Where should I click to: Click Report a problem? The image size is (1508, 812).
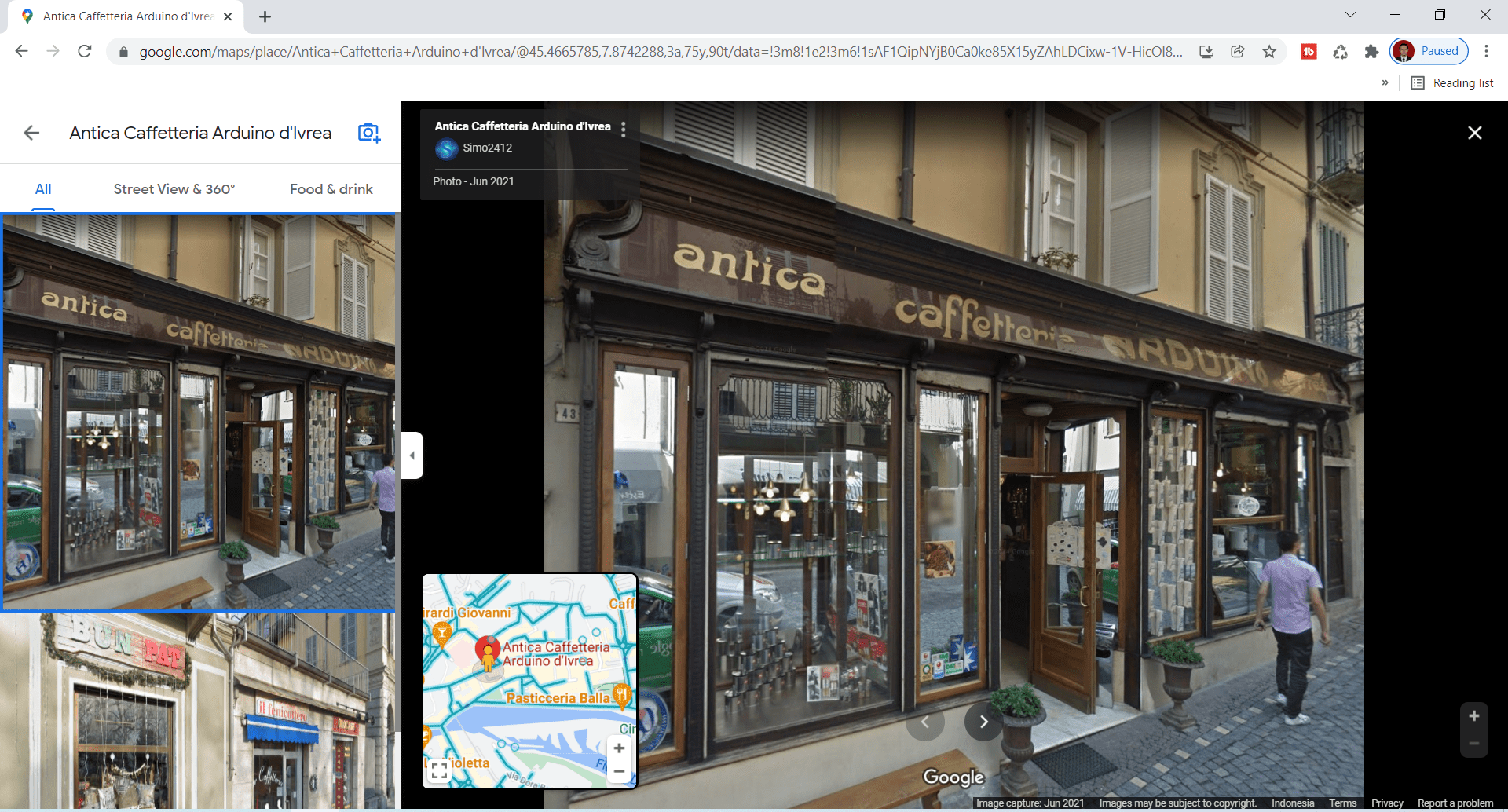(x=1455, y=803)
